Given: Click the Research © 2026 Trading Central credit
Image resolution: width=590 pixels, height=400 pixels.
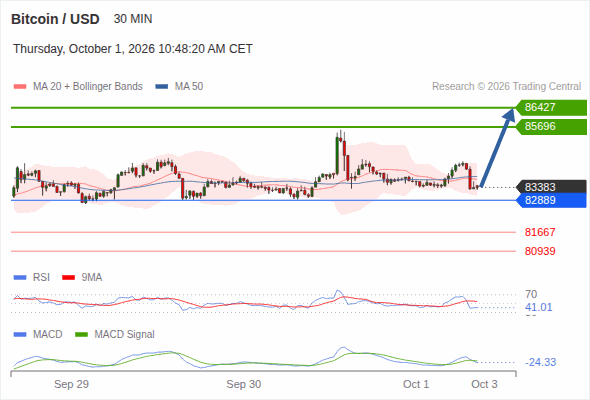Looking at the screenshot, I should click(x=506, y=87).
